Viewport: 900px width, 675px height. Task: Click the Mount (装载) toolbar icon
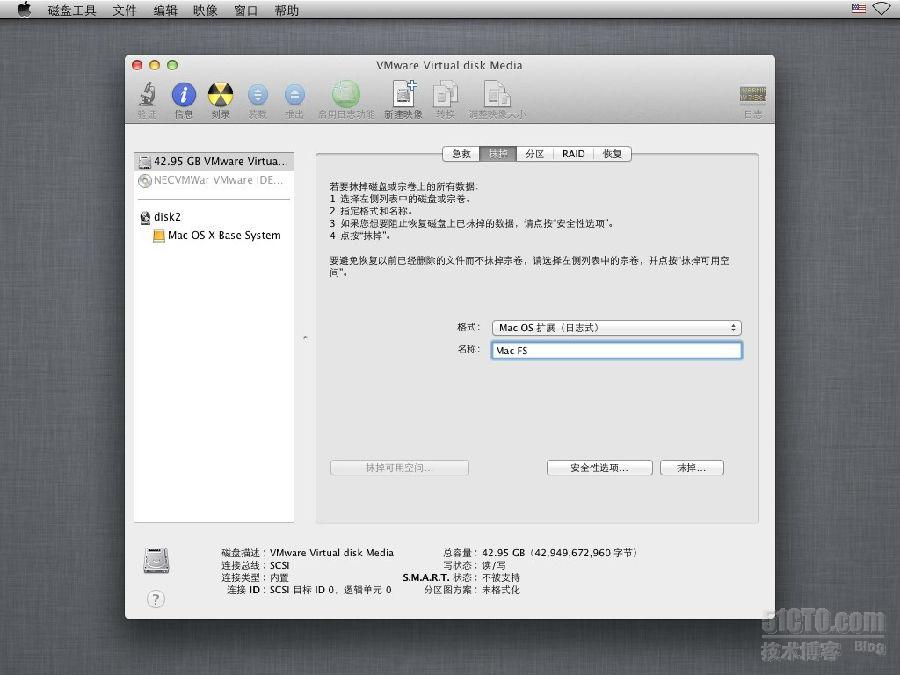258,95
